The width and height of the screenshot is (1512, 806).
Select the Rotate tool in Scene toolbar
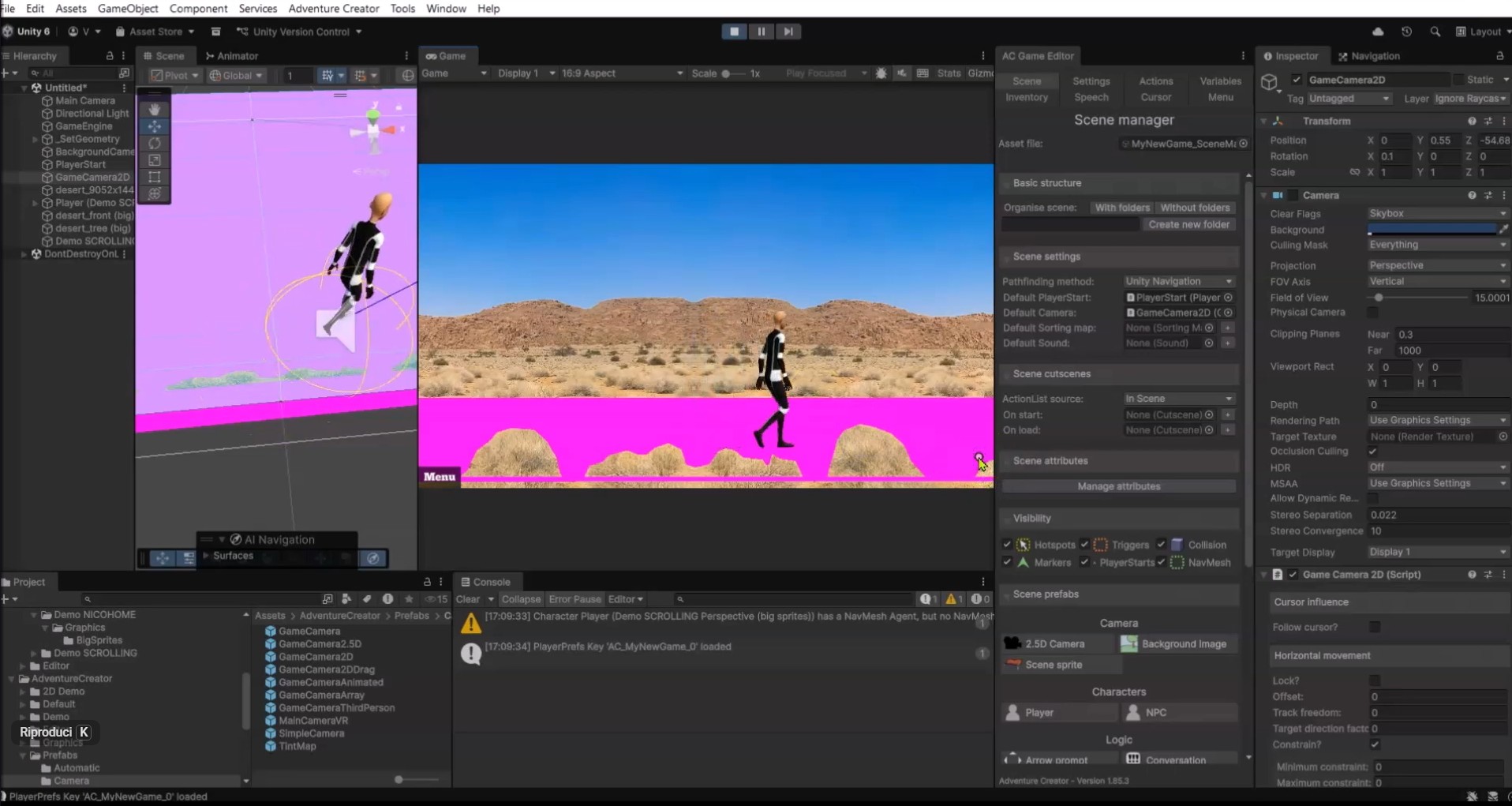click(155, 143)
